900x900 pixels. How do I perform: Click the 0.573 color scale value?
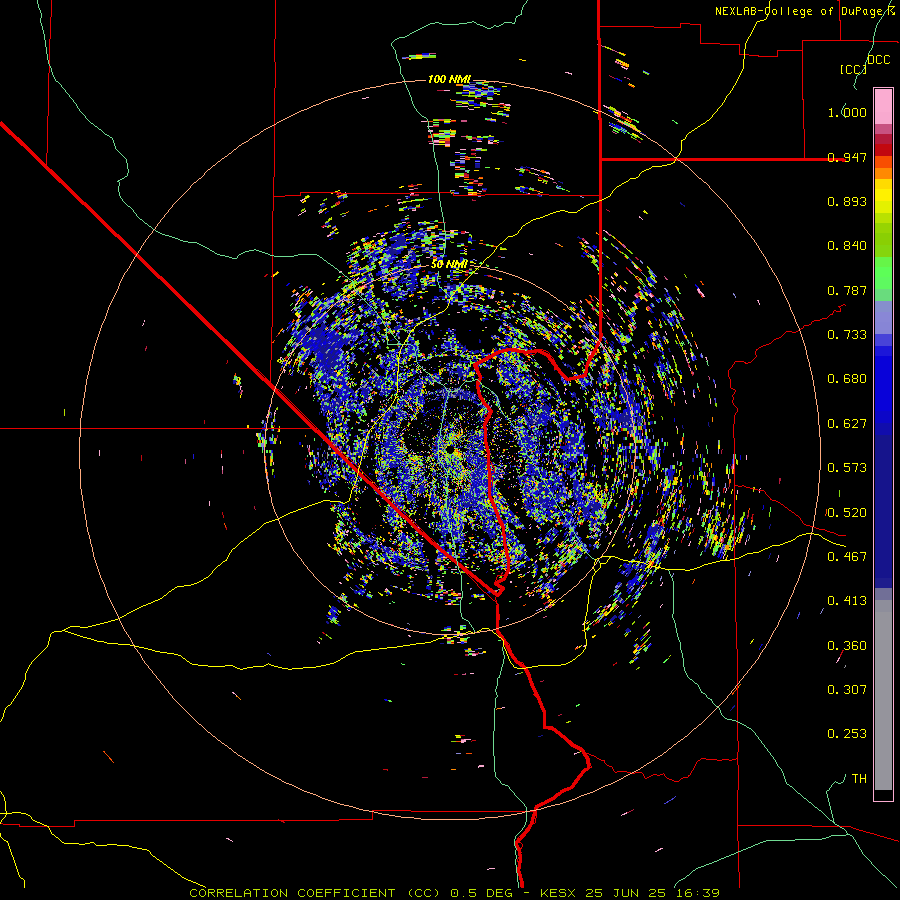(x=847, y=468)
